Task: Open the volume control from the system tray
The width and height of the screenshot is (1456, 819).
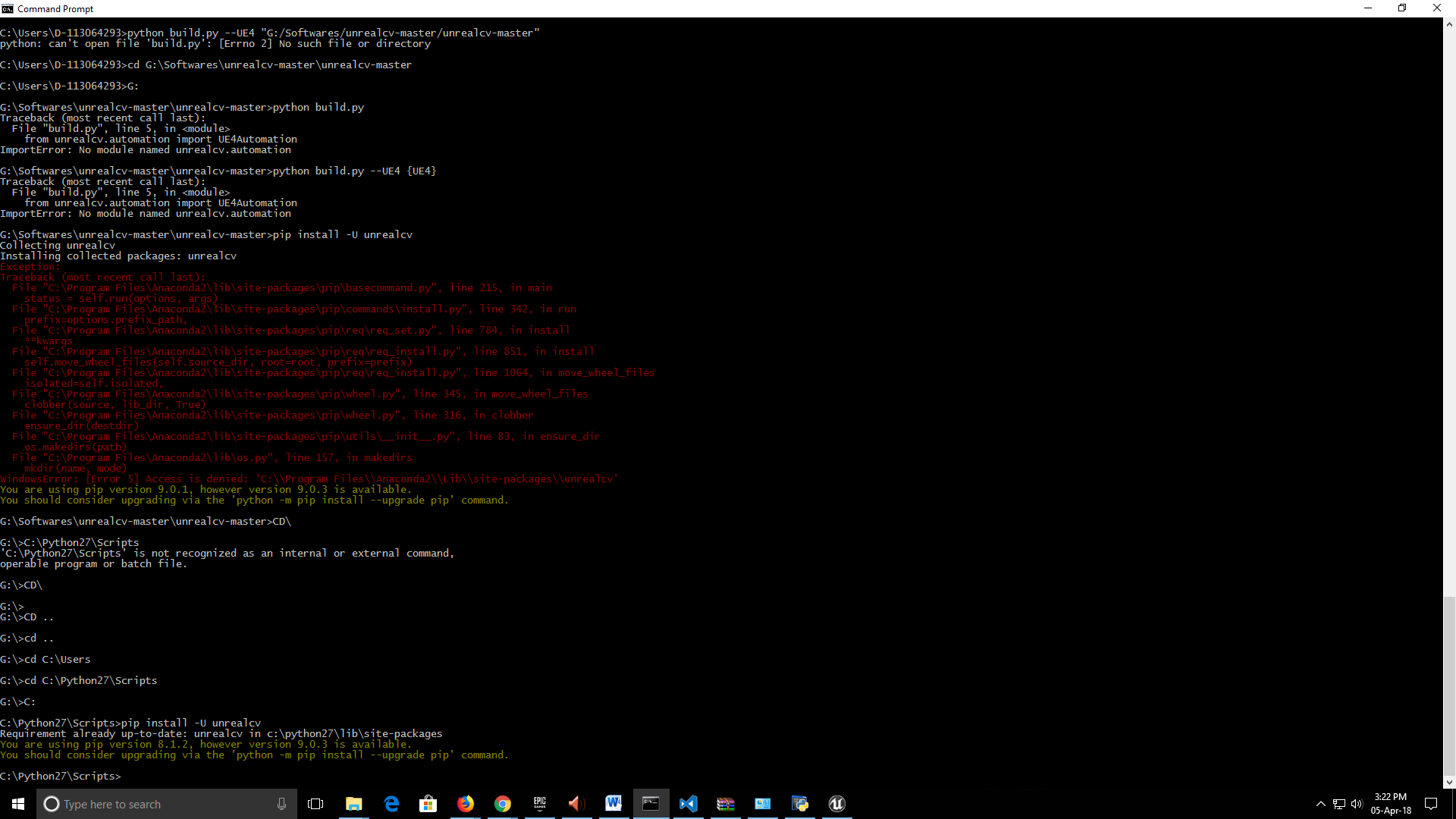Action: 1357,804
